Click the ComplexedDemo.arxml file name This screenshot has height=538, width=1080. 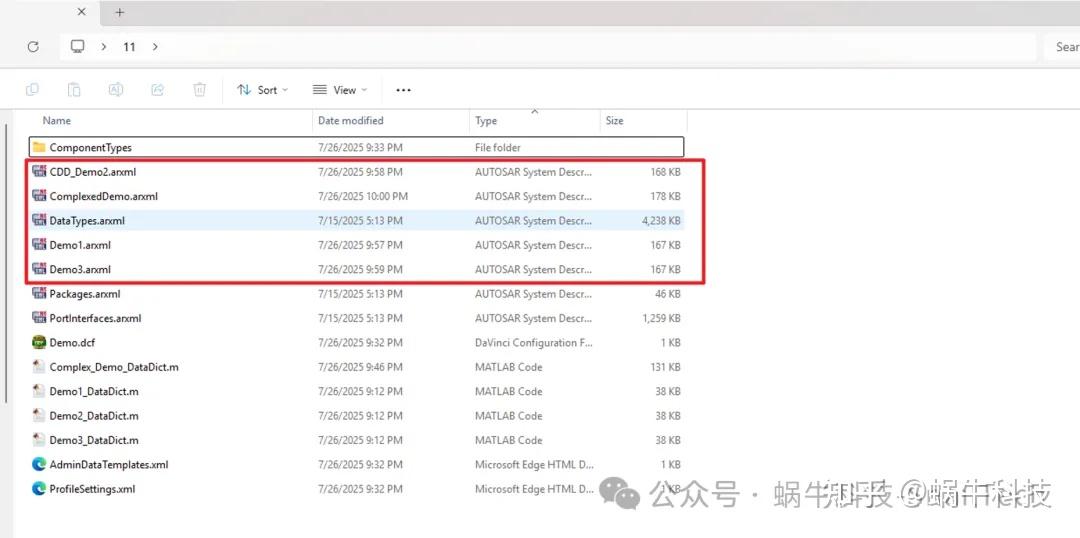coord(103,196)
